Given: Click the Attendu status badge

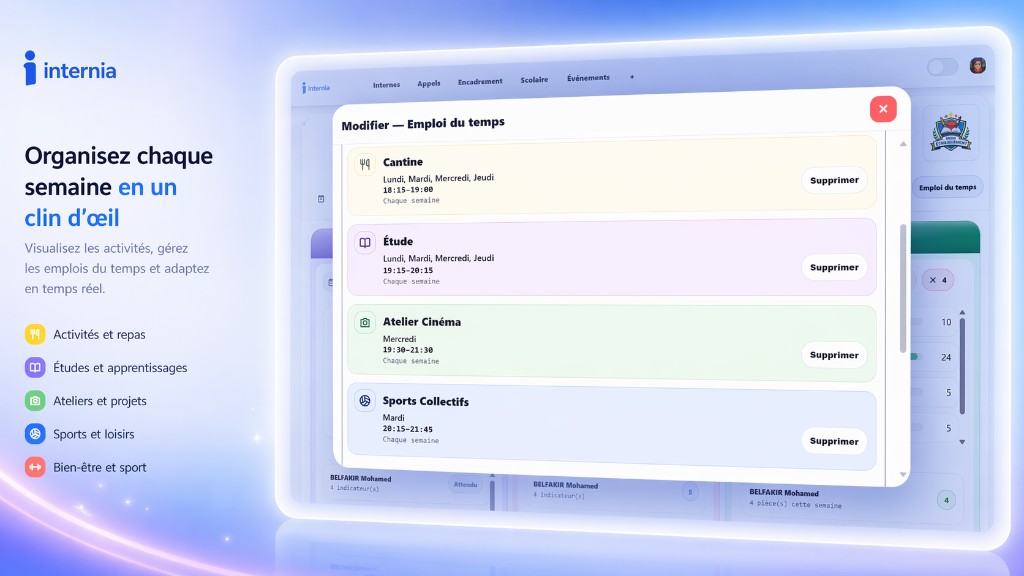Looking at the screenshot, I should point(466,485).
